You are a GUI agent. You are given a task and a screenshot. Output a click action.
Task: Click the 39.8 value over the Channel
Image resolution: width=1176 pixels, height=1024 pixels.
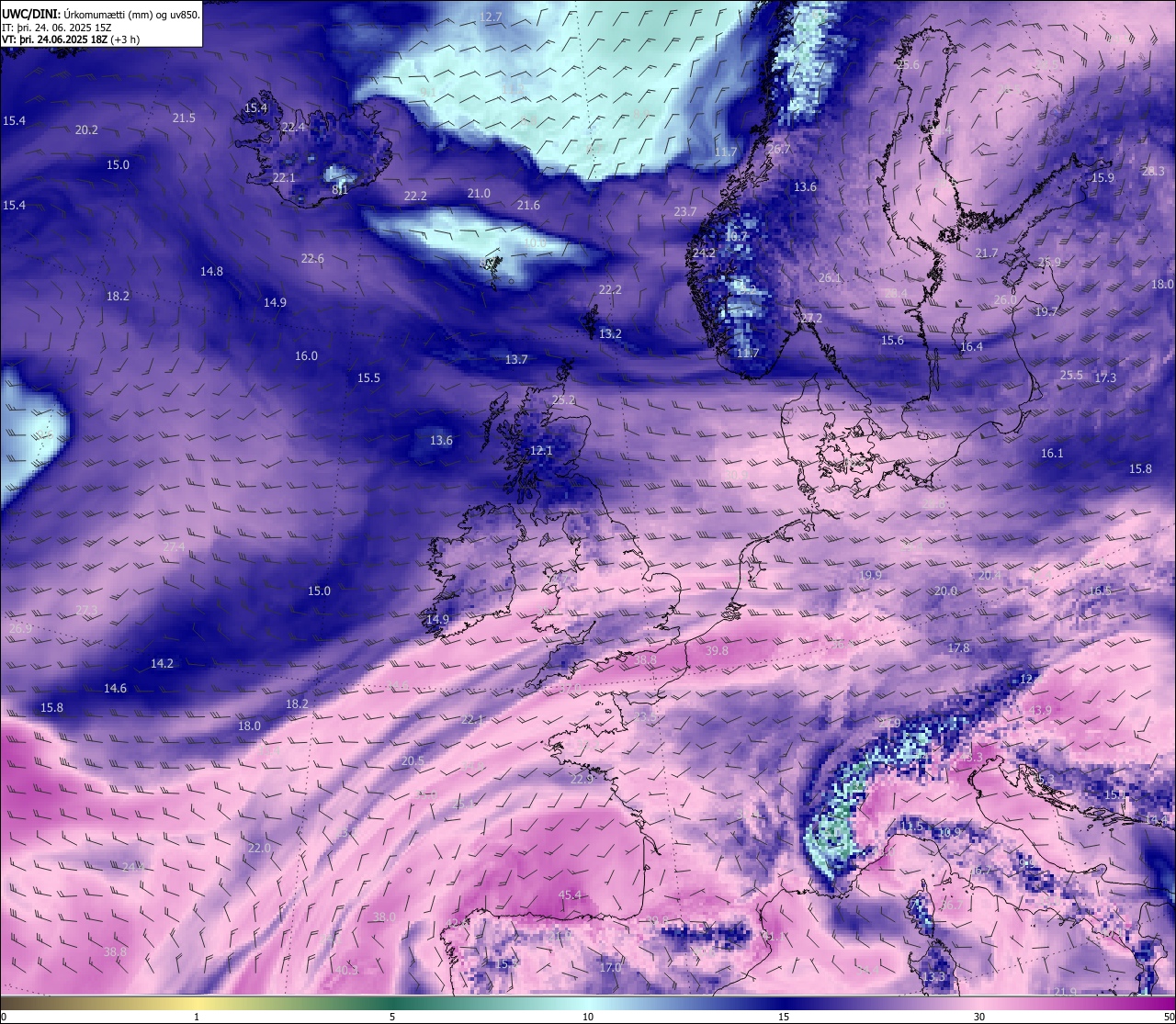[717, 651]
